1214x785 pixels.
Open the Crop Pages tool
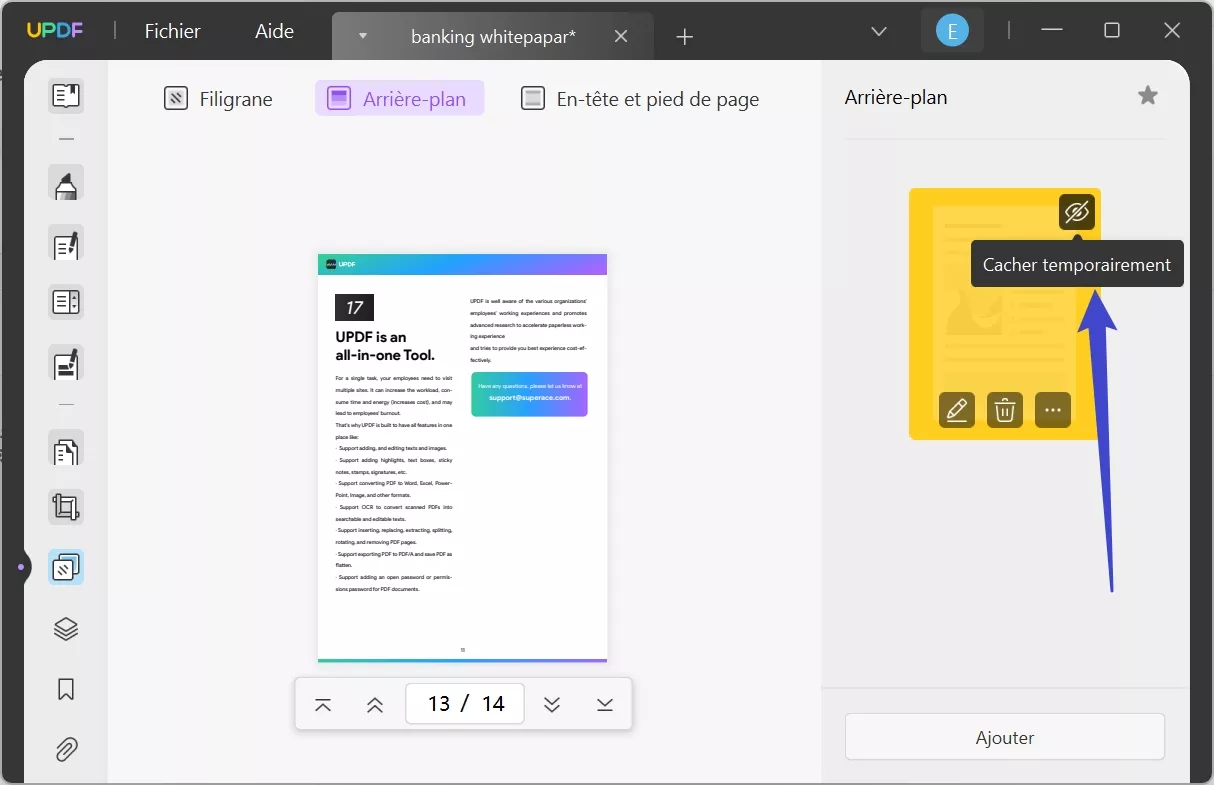tap(66, 508)
